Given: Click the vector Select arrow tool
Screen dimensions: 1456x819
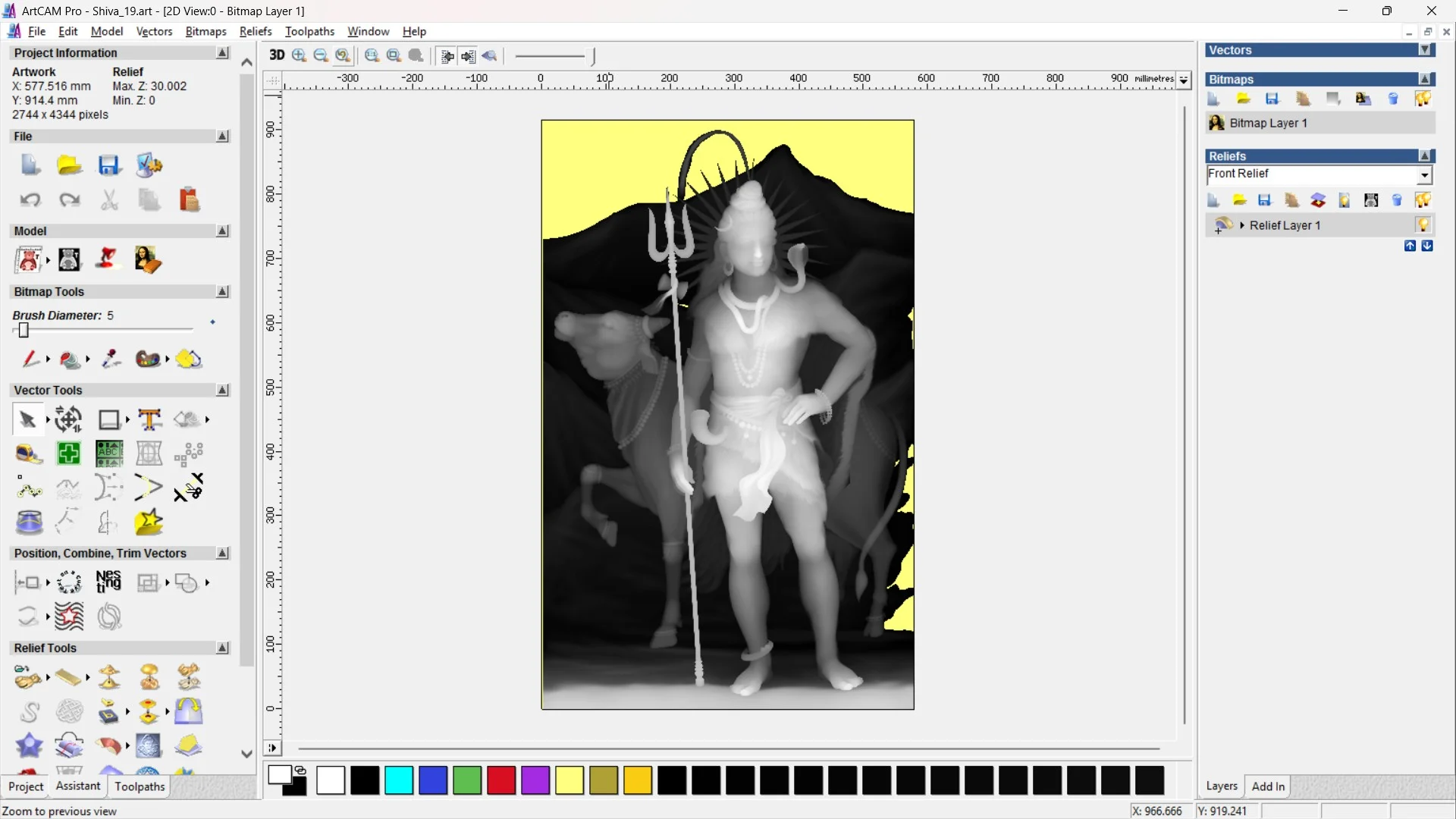Looking at the screenshot, I should click(x=27, y=419).
